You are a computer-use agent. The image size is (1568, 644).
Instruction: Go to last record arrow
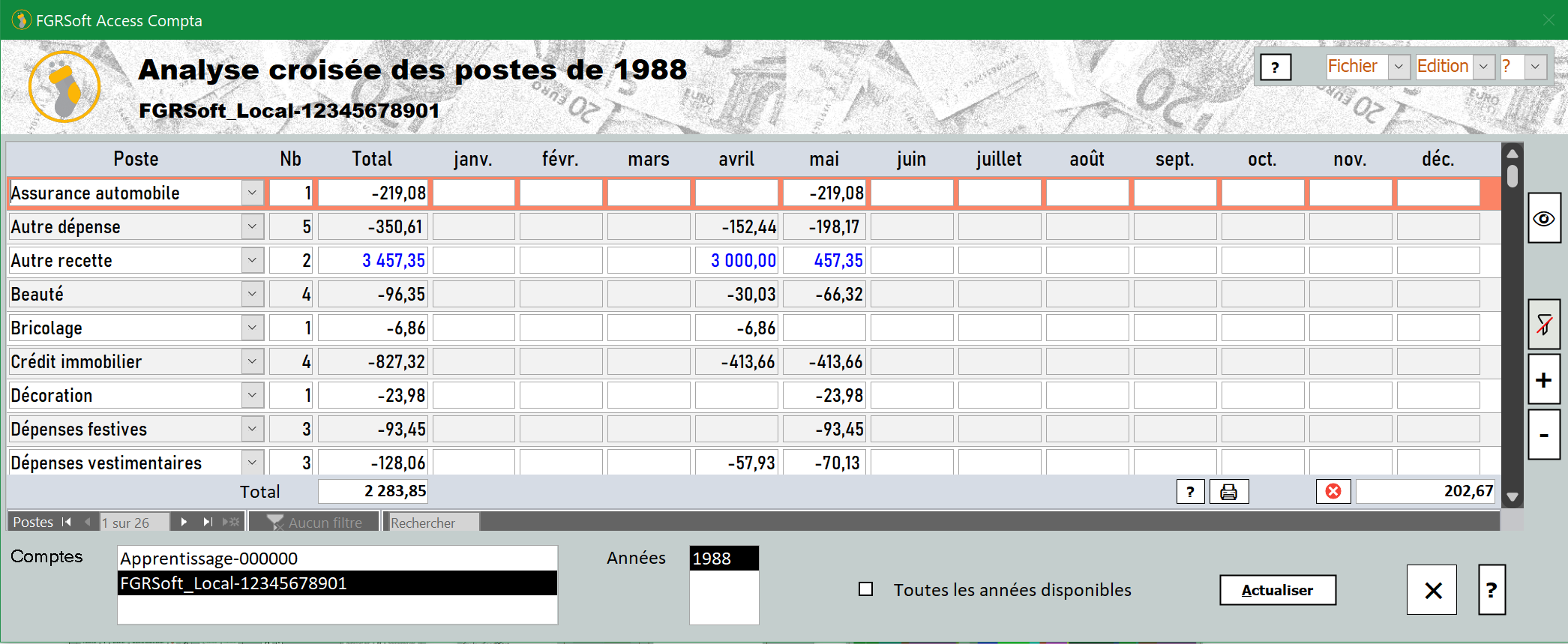pyautogui.click(x=208, y=522)
